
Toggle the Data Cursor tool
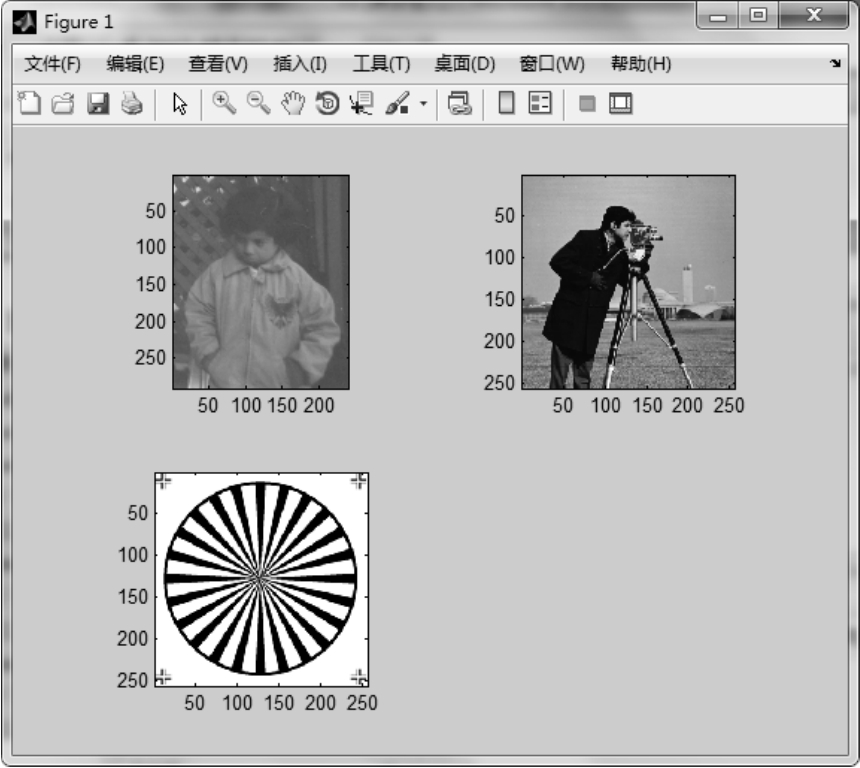(360, 103)
